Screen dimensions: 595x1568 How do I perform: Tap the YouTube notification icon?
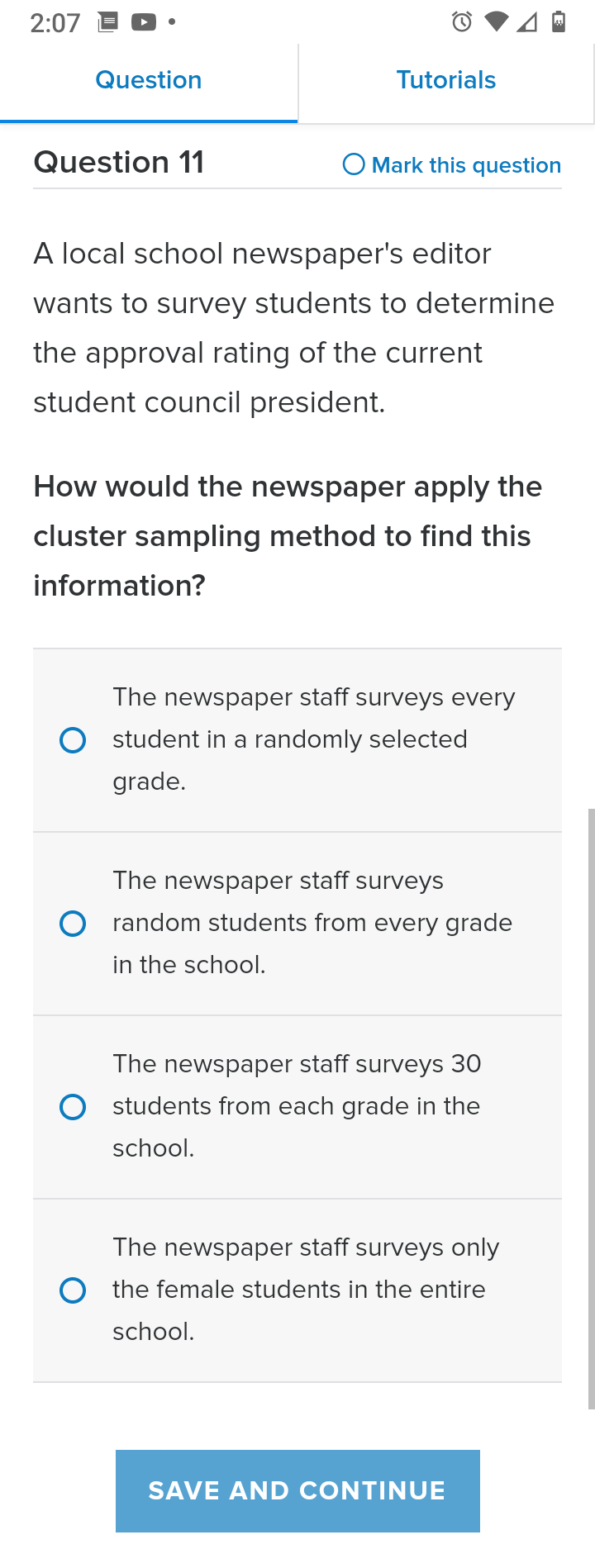click(x=144, y=21)
